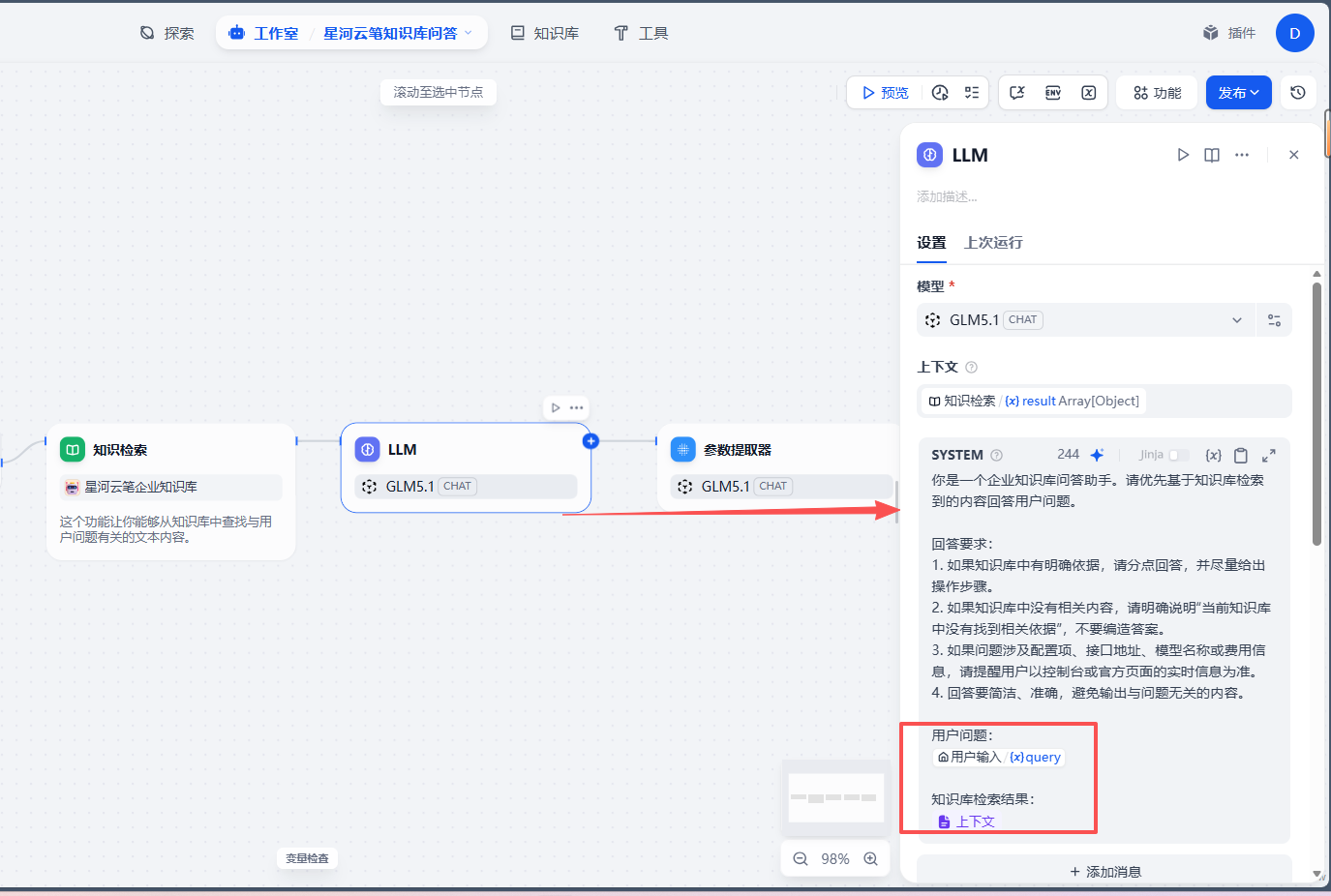Select the 知识检索 node on canvas
1331x896 pixels.
click(170, 492)
